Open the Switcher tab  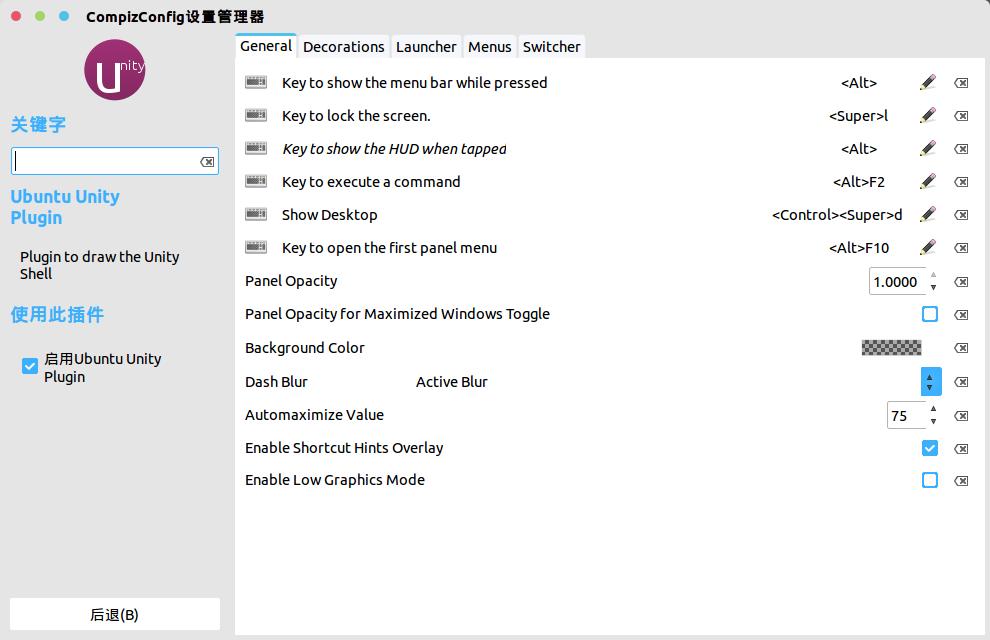pos(551,47)
